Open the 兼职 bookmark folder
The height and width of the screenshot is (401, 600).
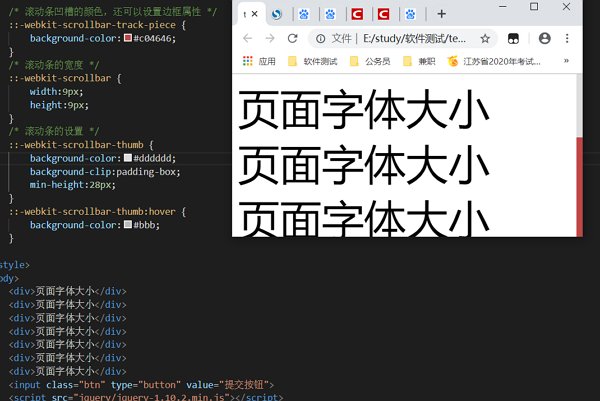419,61
